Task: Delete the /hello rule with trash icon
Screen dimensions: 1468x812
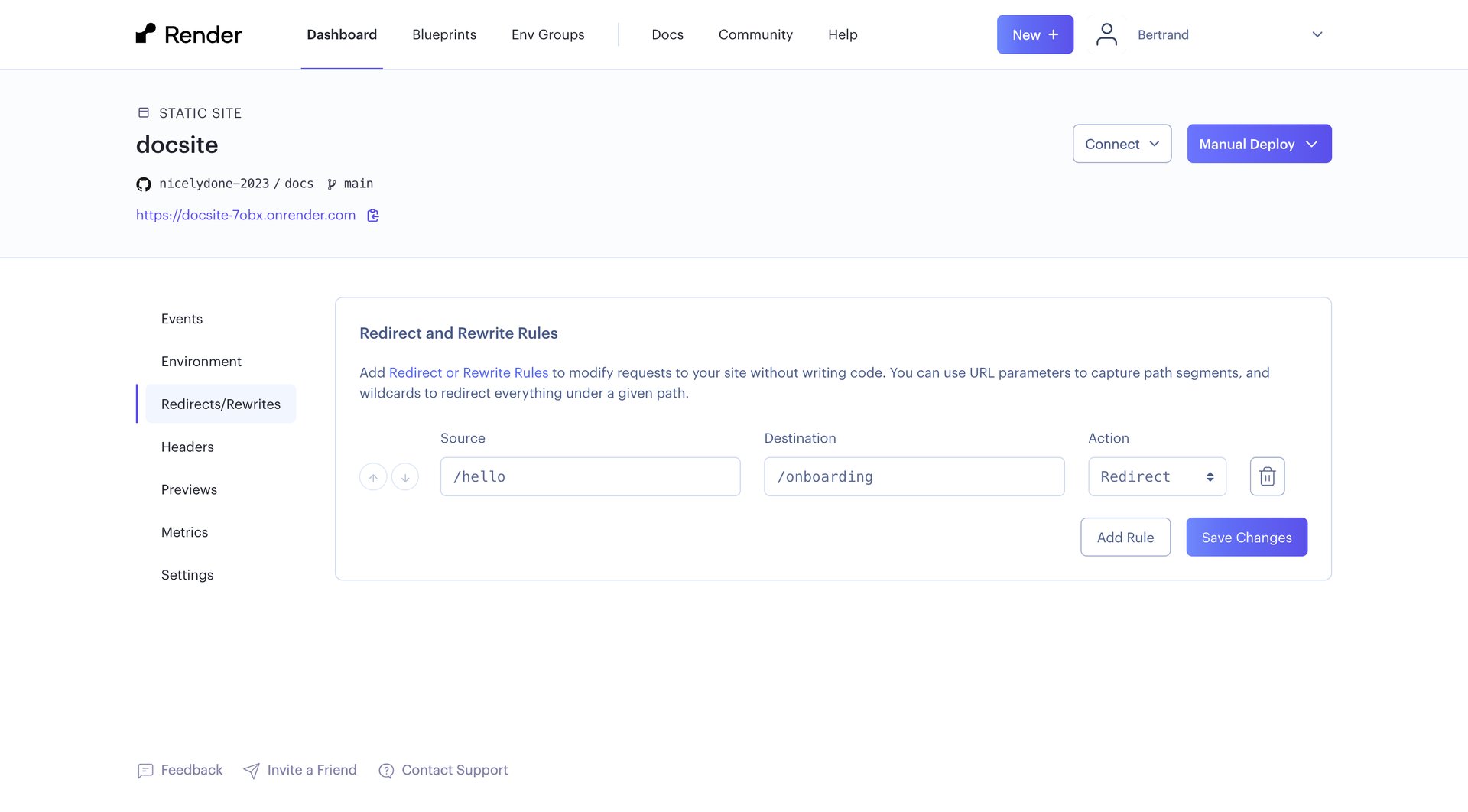Action: tap(1267, 476)
